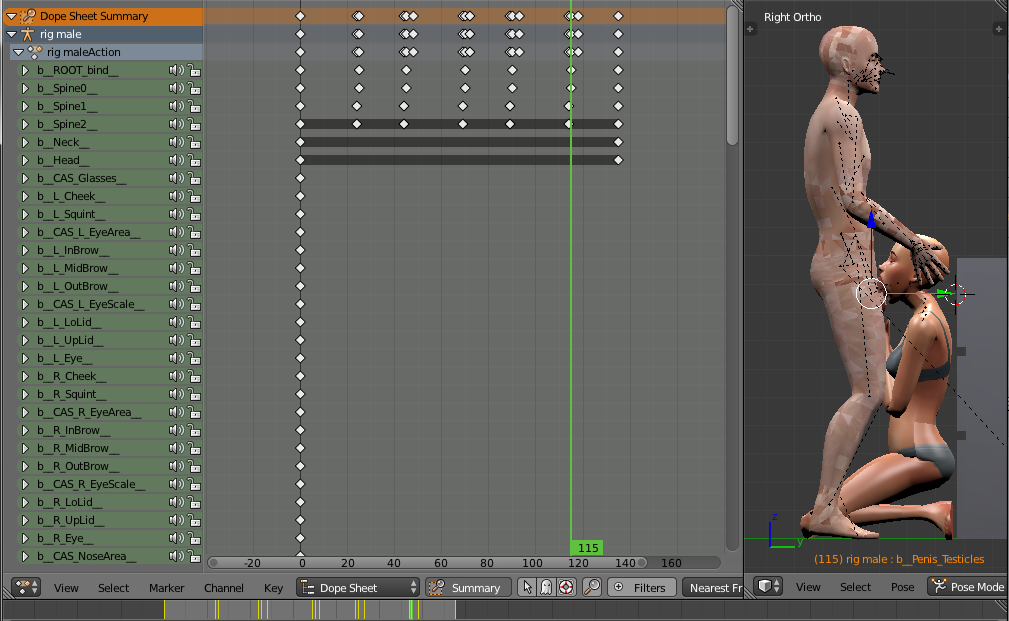Select the b__Head__ keyframe at frame 0
Viewport: 1009px width, 621px height.
pos(300,160)
